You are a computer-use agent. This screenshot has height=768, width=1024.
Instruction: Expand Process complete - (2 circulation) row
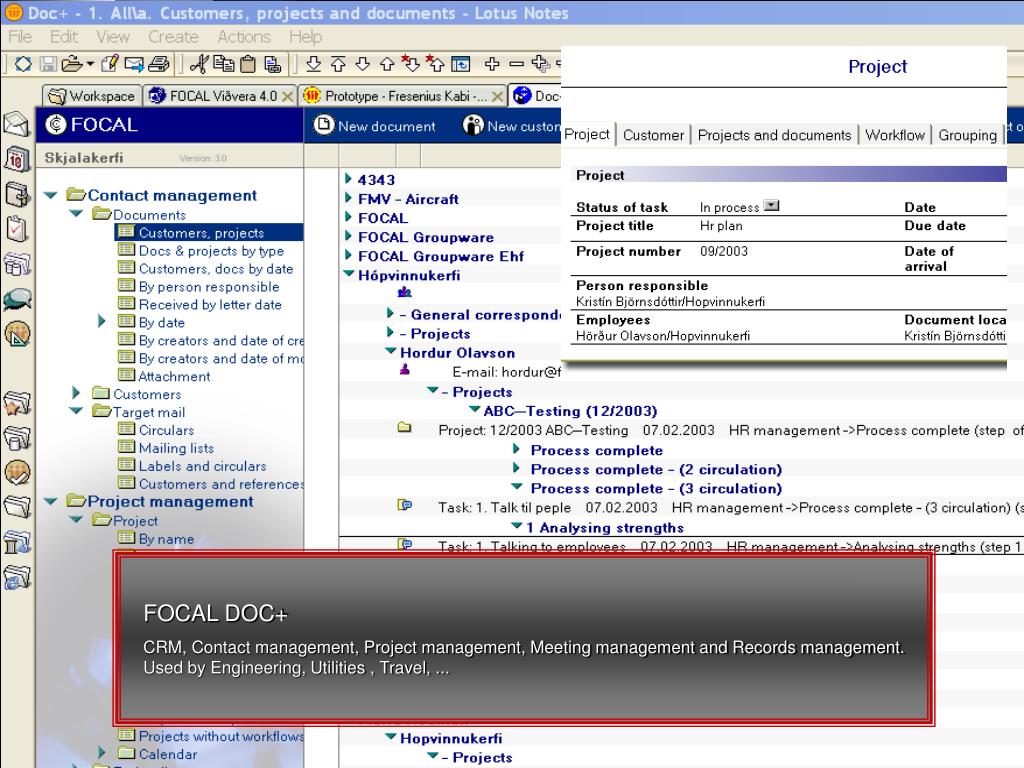[517, 468]
